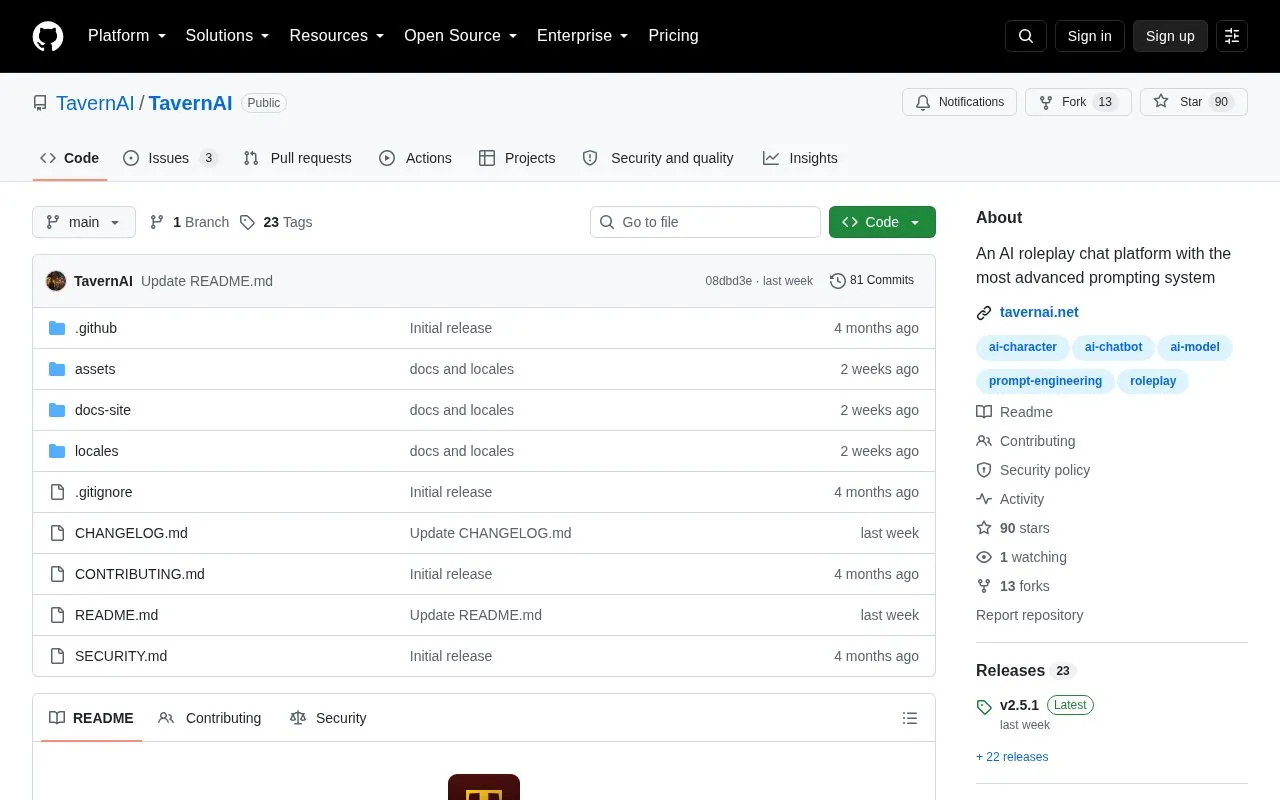Click the Pricing link
Screen dimensions: 1280x800
pos(673,36)
